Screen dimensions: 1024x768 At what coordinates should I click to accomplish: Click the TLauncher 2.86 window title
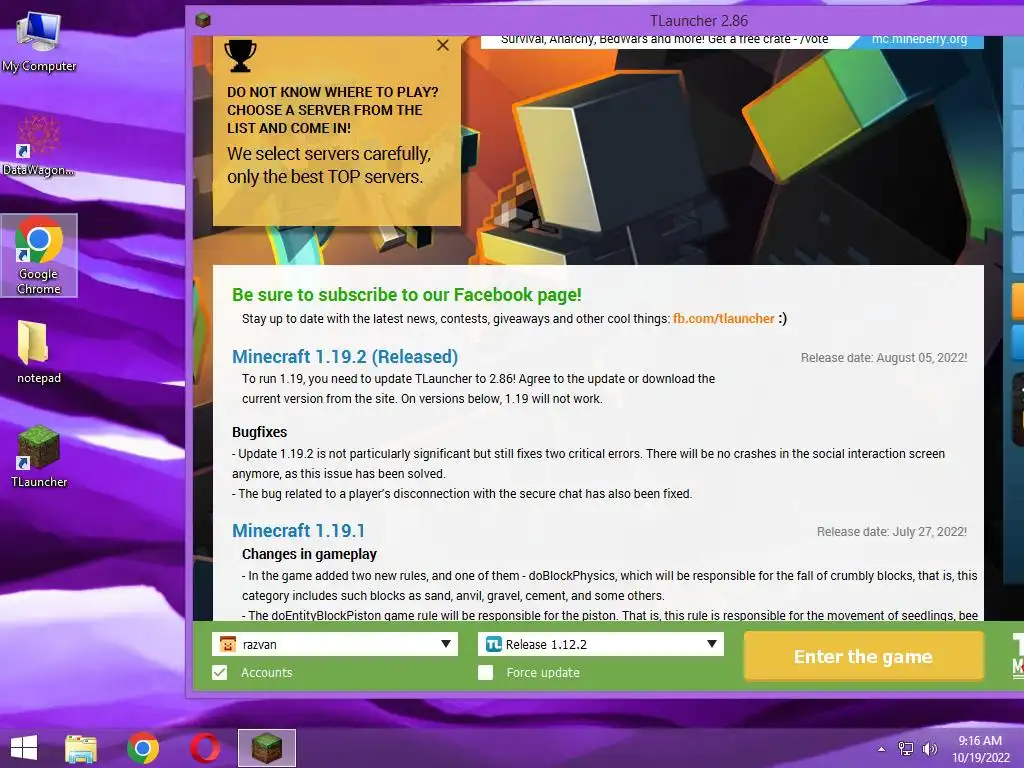pyautogui.click(x=699, y=21)
